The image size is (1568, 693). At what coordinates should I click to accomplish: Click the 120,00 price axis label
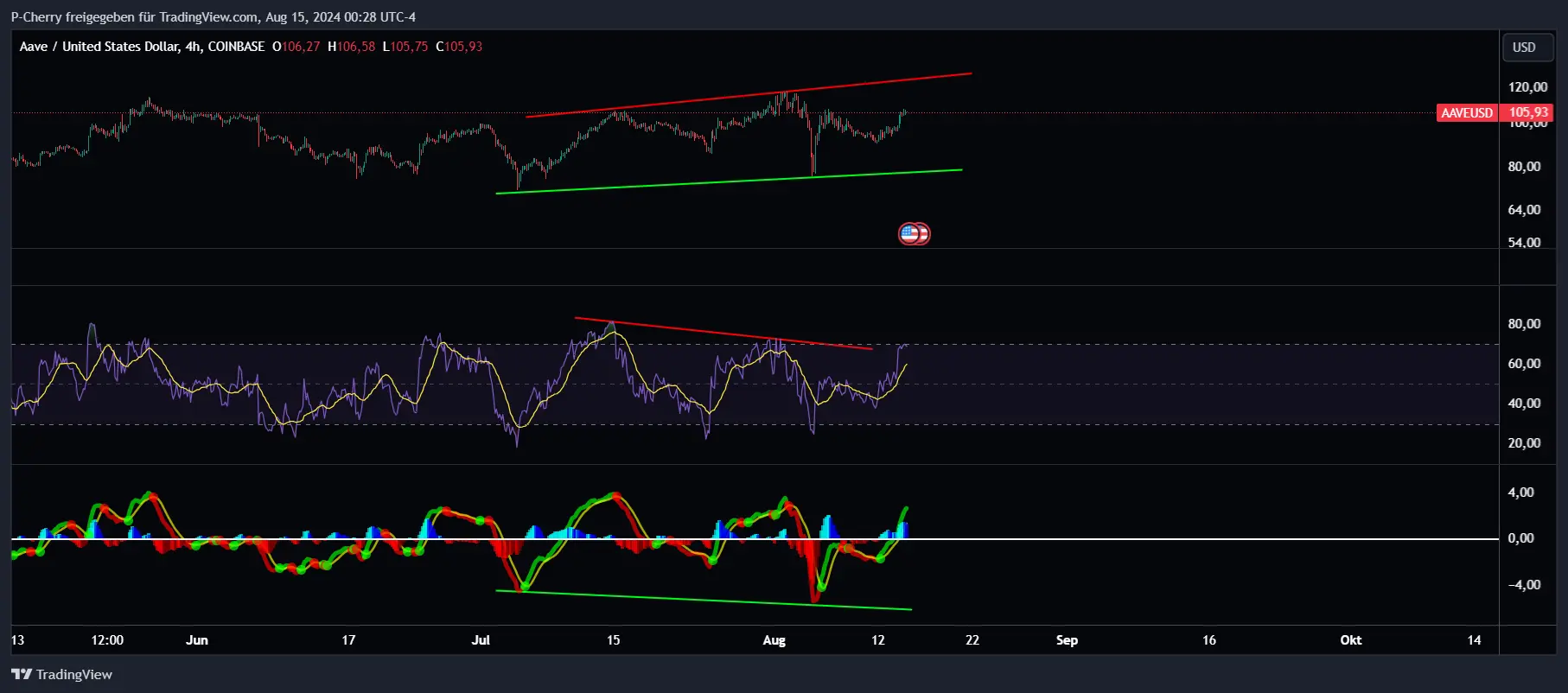click(1527, 87)
